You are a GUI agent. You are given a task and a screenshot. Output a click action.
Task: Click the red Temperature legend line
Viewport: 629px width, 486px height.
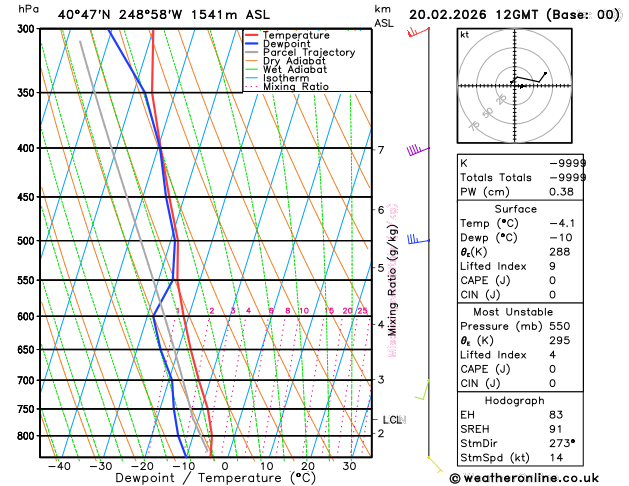pyautogui.click(x=253, y=34)
